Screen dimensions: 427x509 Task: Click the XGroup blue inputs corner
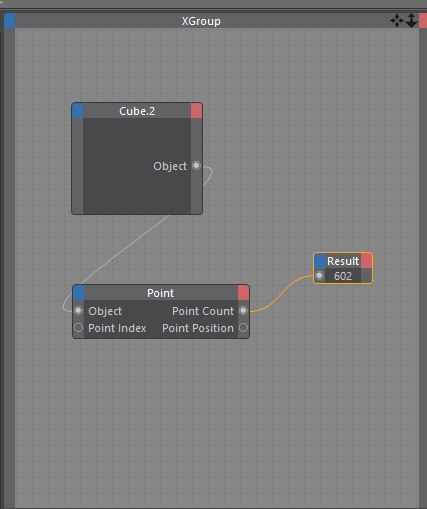(x=10, y=21)
